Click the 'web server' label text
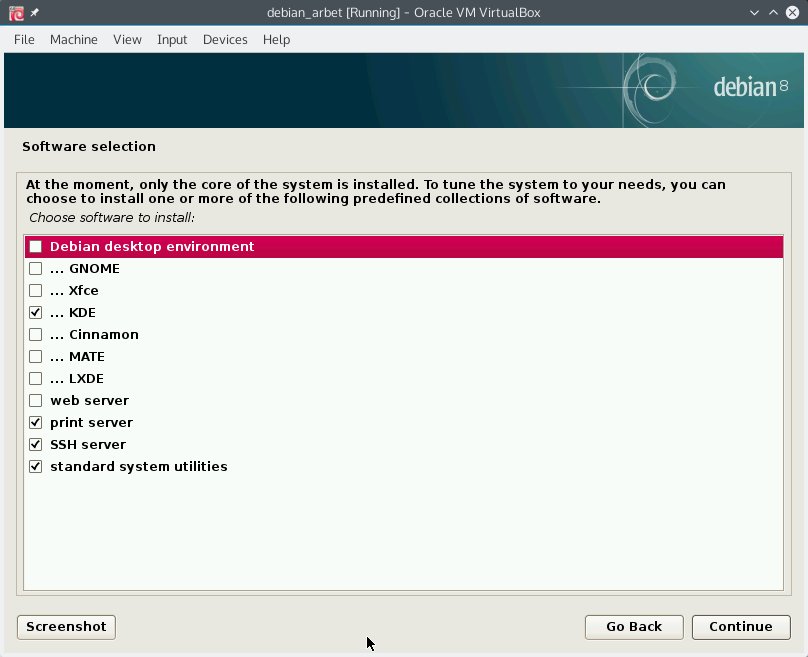This screenshot has height=657, width=808. point(90,400)
